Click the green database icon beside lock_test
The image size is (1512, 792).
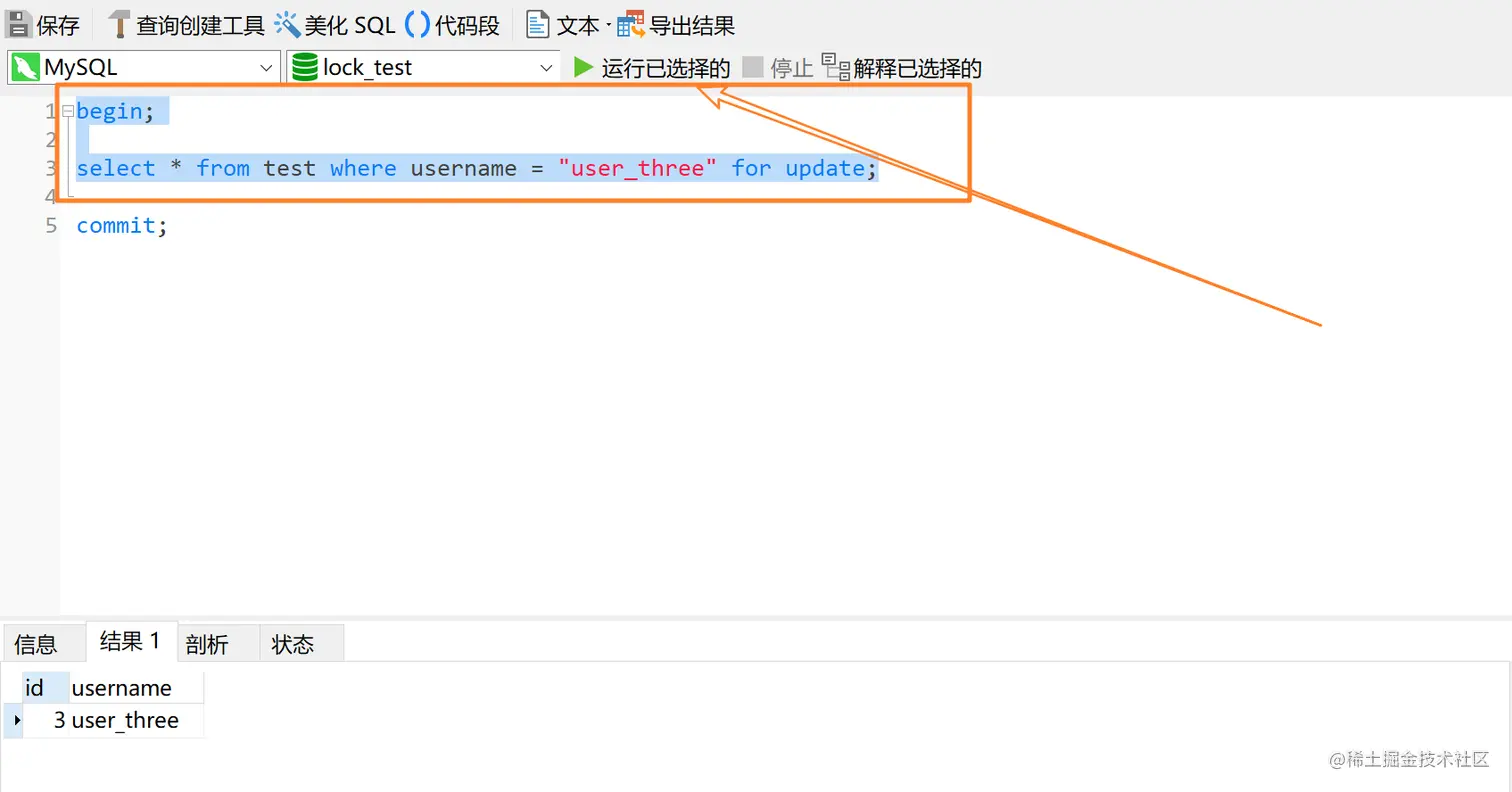[x=304, y=68]
